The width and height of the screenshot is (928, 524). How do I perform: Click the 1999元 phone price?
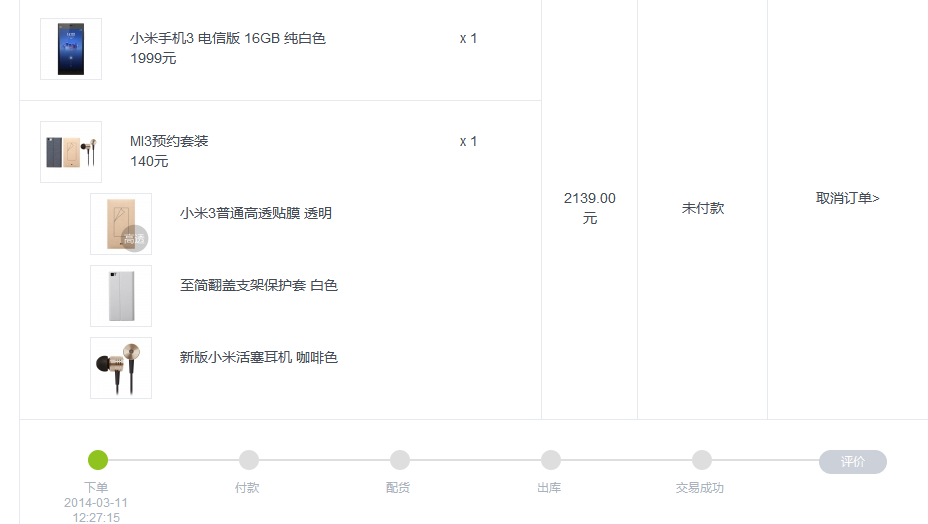[153, 59]
